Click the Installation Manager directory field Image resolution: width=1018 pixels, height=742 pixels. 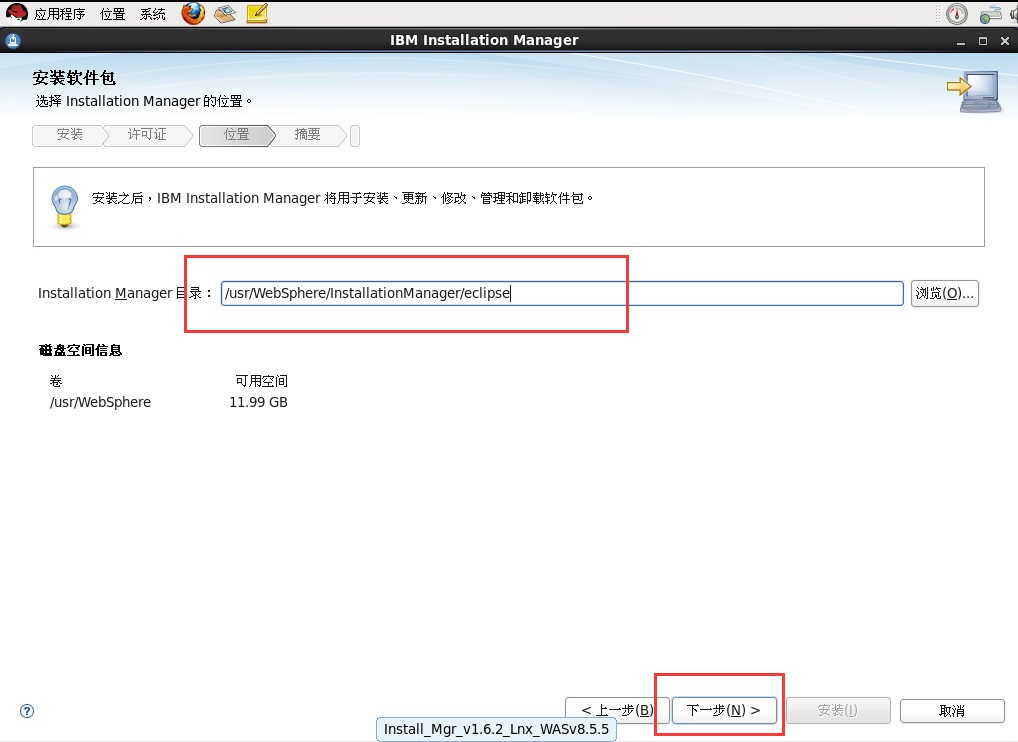(562, 293)
